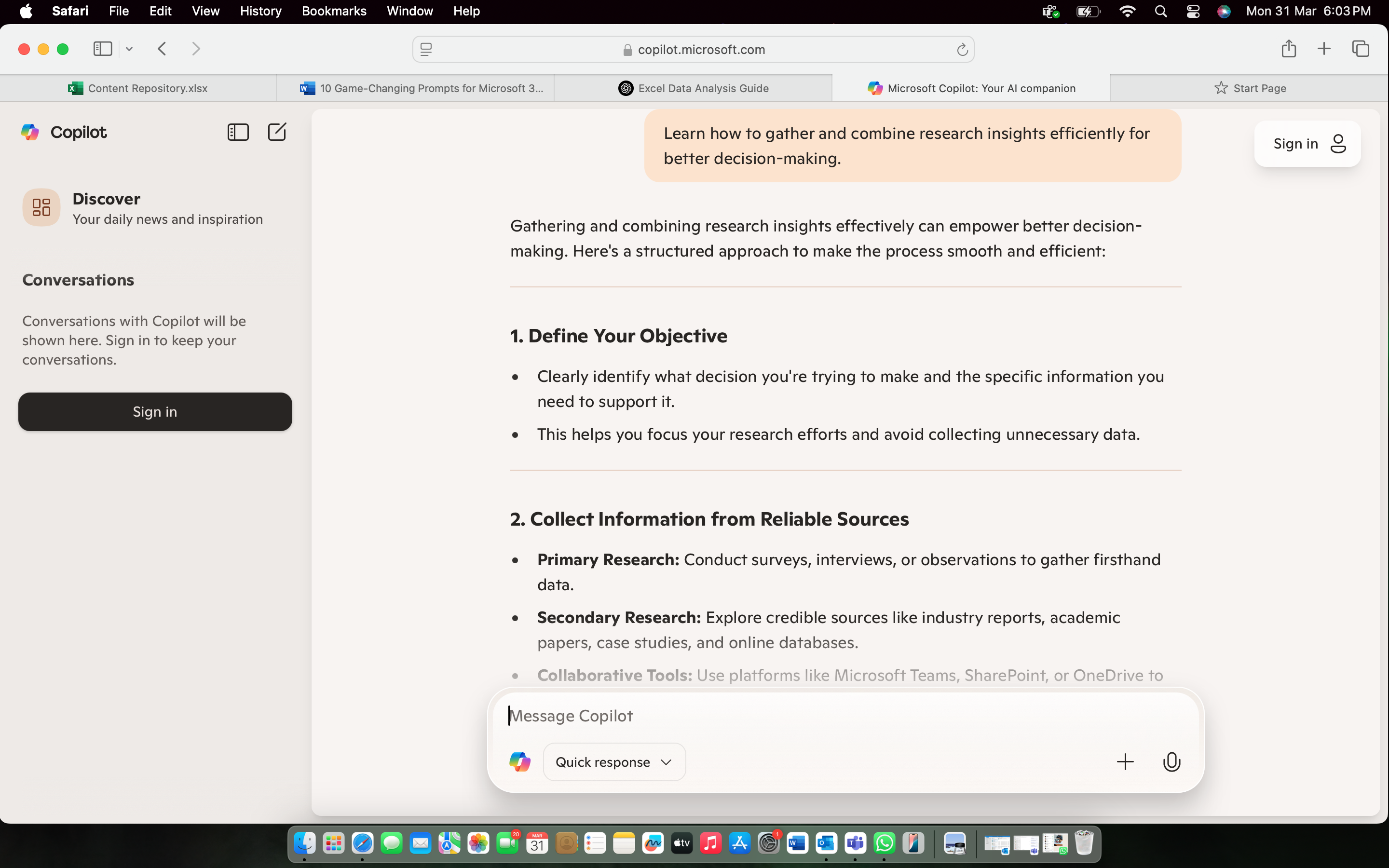Click '2. Collect Information from Reliable Sources' heading
1389x868 pixels.
[x=709, y=519]
